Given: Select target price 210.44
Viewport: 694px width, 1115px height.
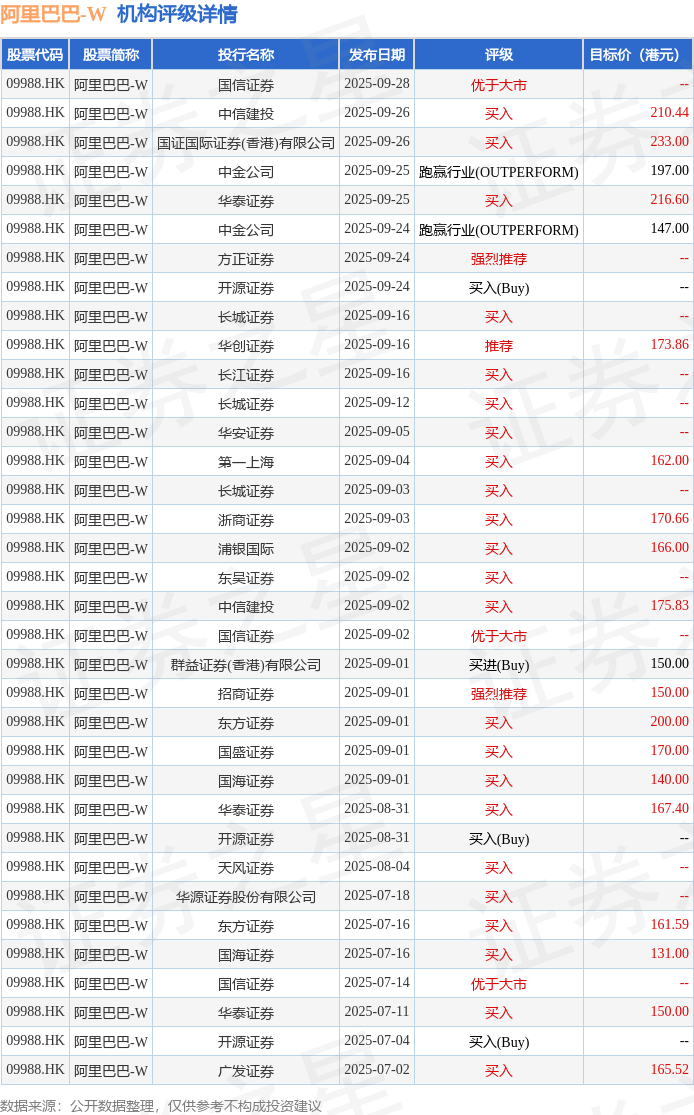Looking at the screenshot, I should click(669, 112).
